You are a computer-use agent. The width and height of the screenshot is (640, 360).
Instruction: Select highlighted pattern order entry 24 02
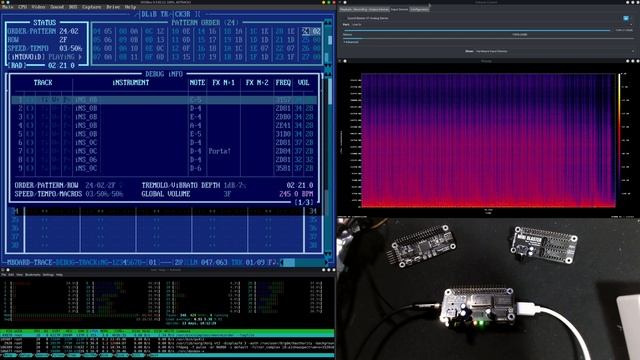(x=311, y=31)
